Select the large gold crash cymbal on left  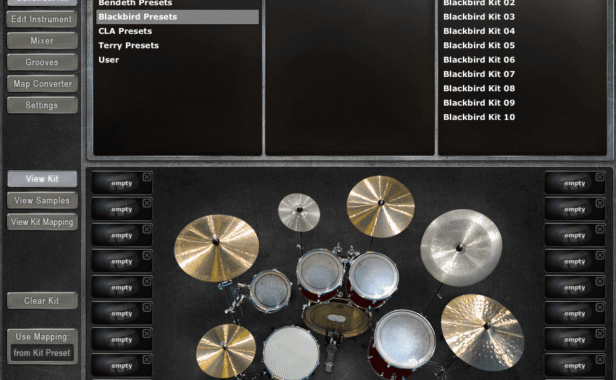pos(216,248)
